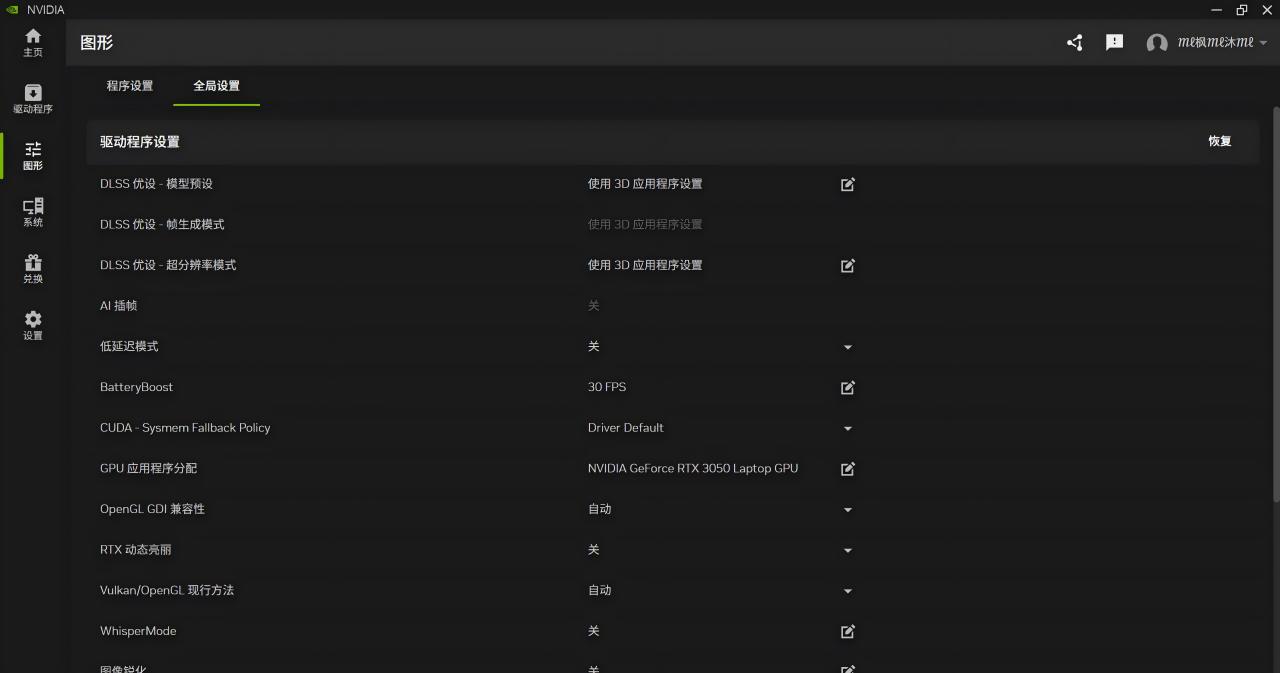Click the 关 value for RTX 动态亮丽

pyautogui.click(x=594, y=550)
